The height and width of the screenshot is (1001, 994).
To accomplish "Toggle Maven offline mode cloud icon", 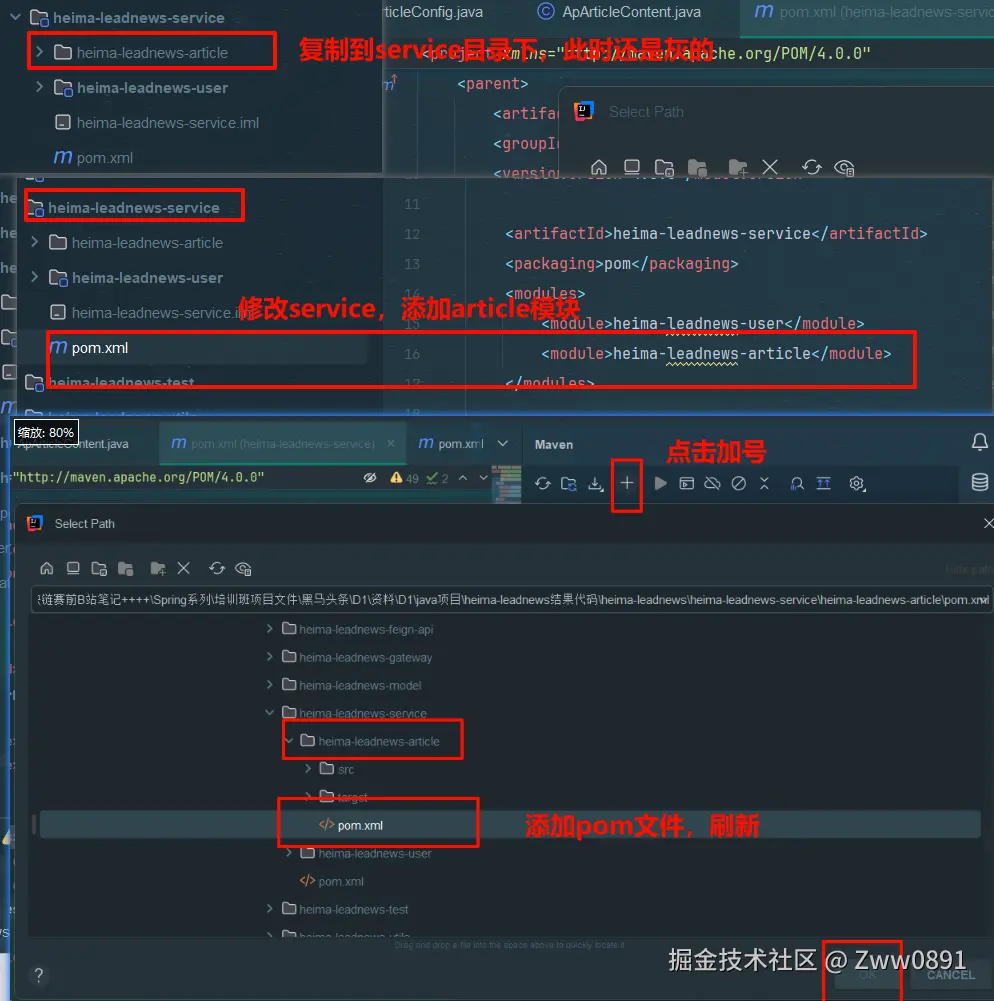I will click(712, 483).
